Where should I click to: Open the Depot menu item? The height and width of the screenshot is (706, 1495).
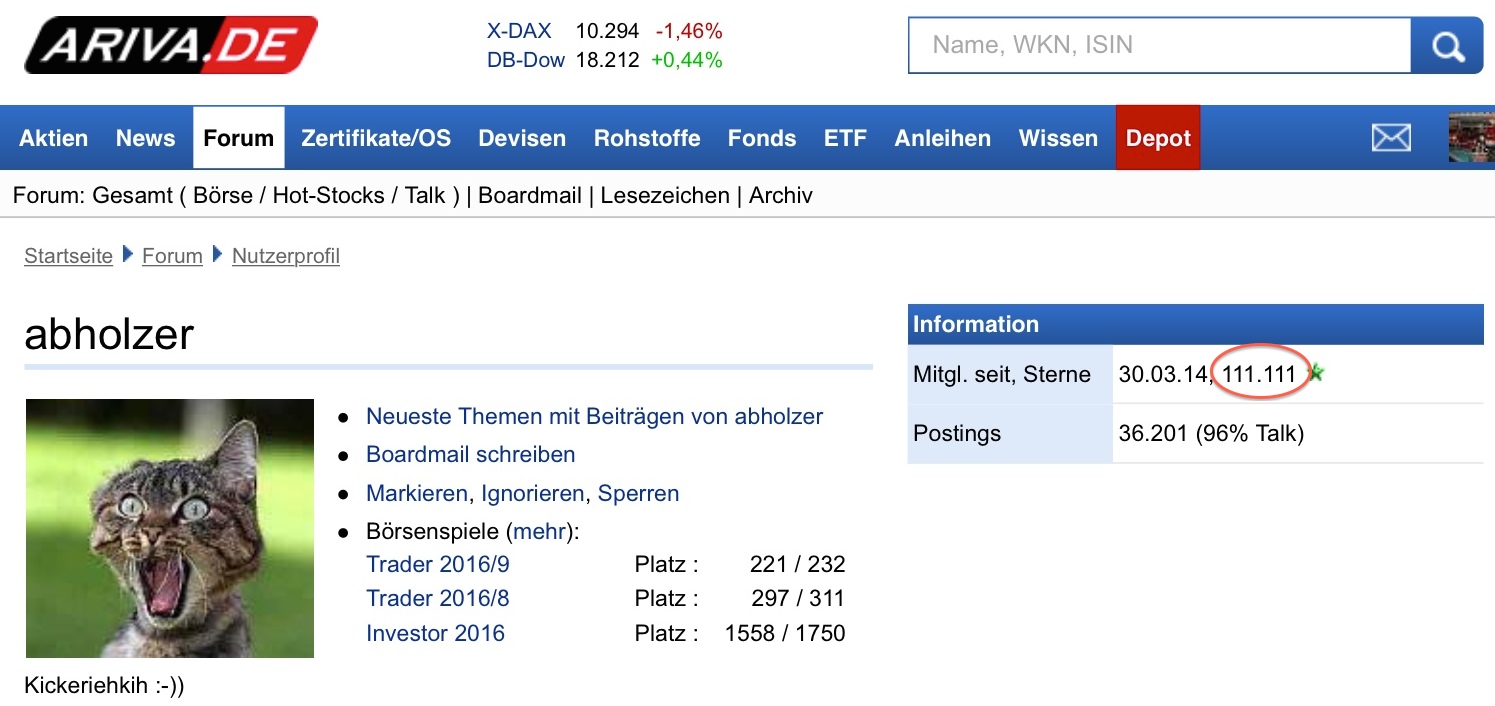(x=1158, y=138)
